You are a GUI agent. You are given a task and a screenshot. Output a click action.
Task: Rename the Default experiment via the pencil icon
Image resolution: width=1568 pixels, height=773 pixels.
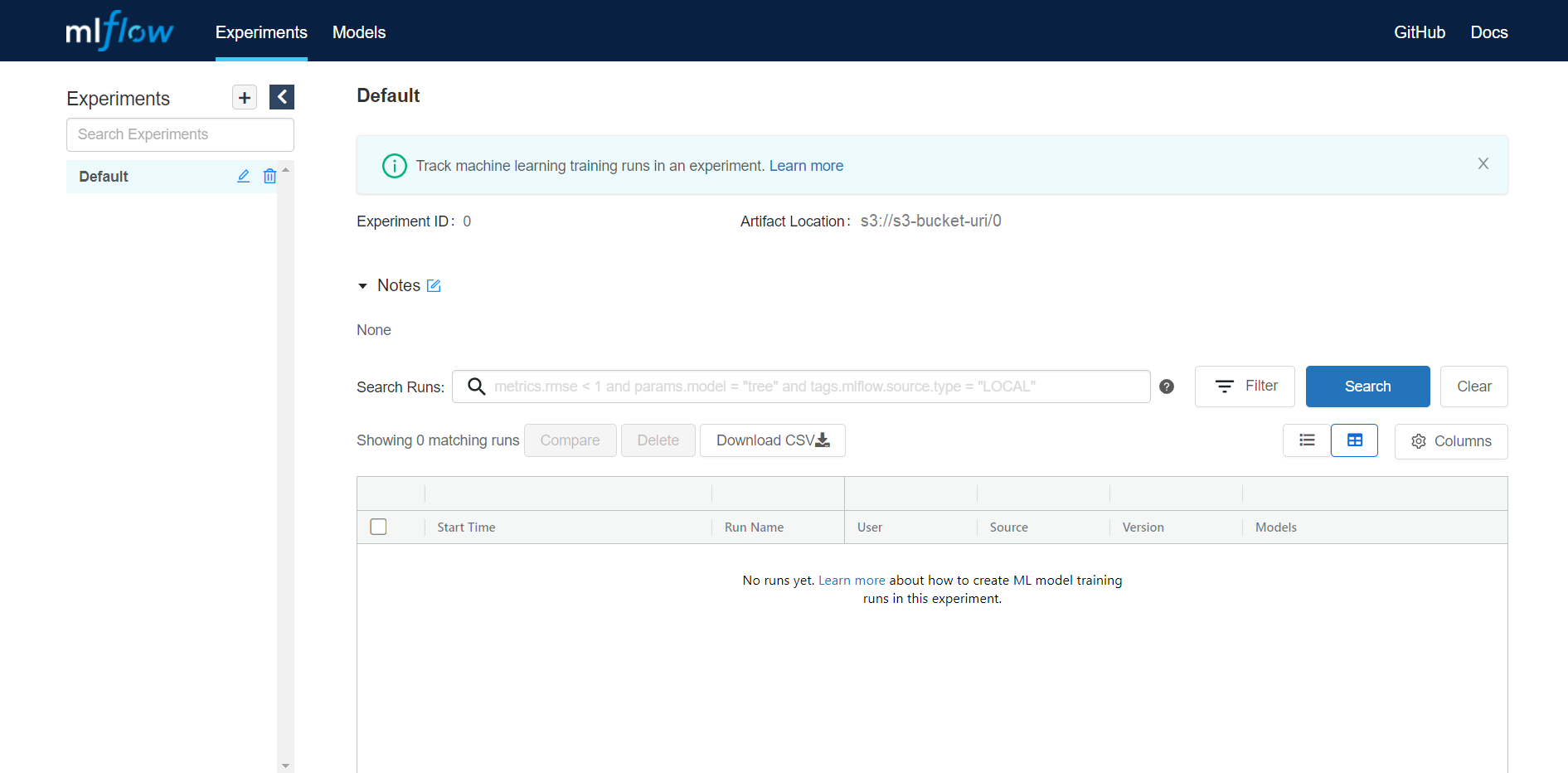[x=243, y=176]
